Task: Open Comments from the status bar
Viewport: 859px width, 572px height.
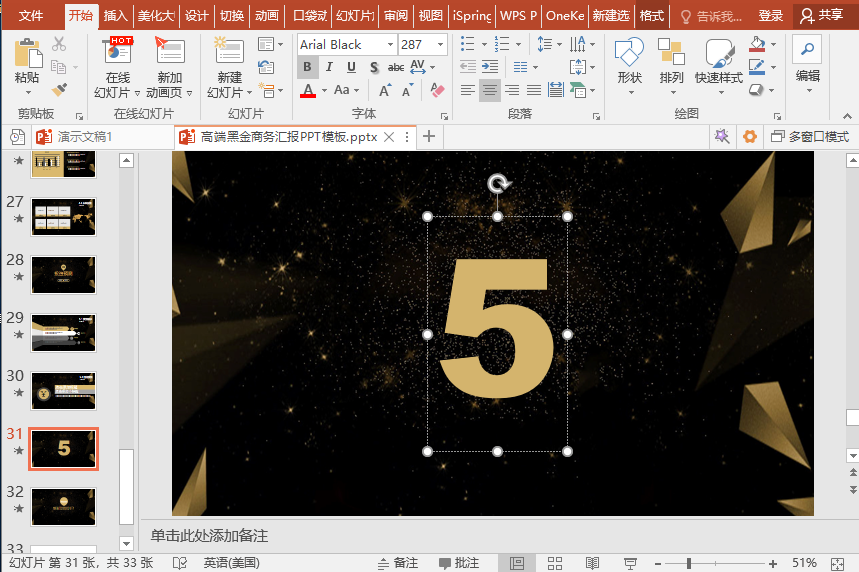Action: pos(459,563)
